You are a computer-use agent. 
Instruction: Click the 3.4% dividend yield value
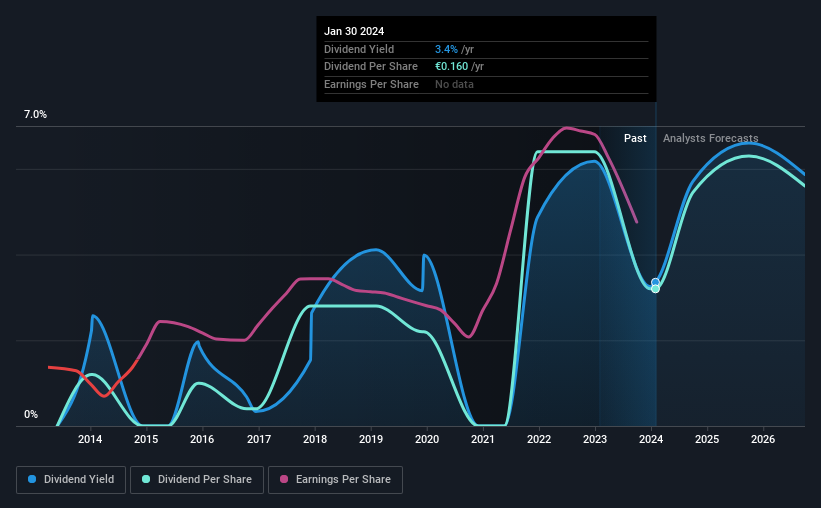(x=446, y=49)
